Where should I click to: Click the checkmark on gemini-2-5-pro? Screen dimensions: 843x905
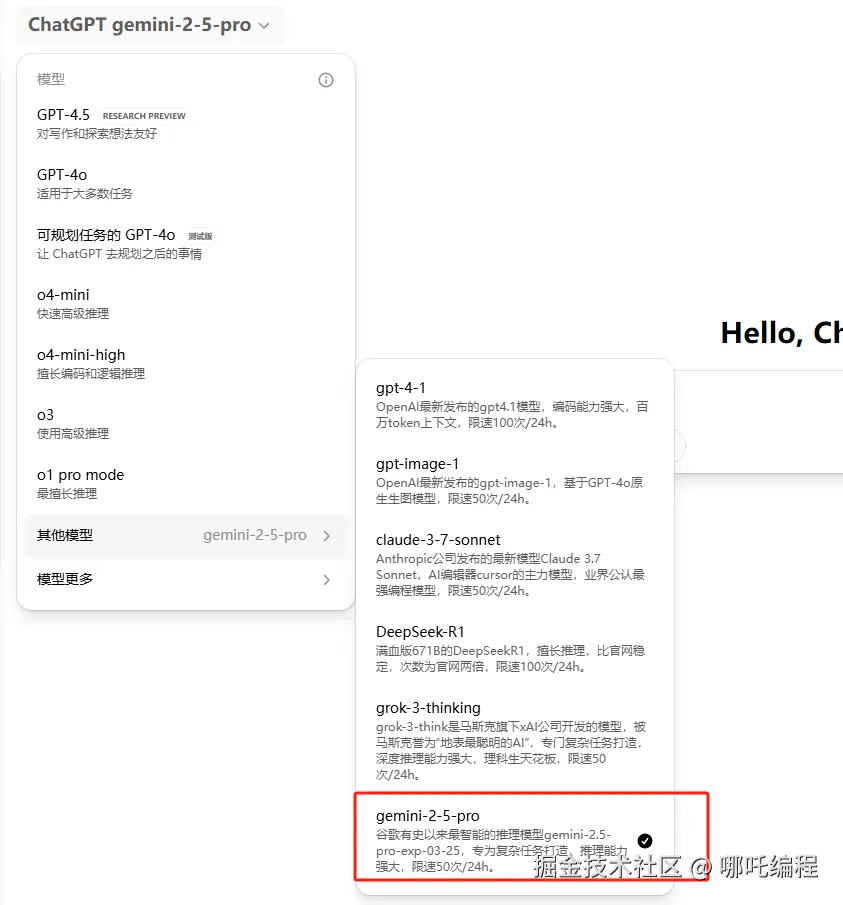(645, 841)
